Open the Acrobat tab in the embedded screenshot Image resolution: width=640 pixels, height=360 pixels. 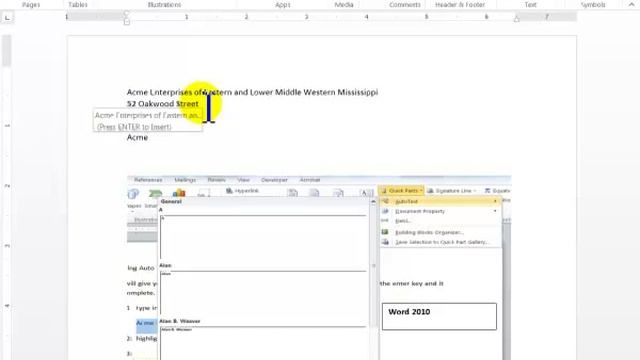(310, 180)
